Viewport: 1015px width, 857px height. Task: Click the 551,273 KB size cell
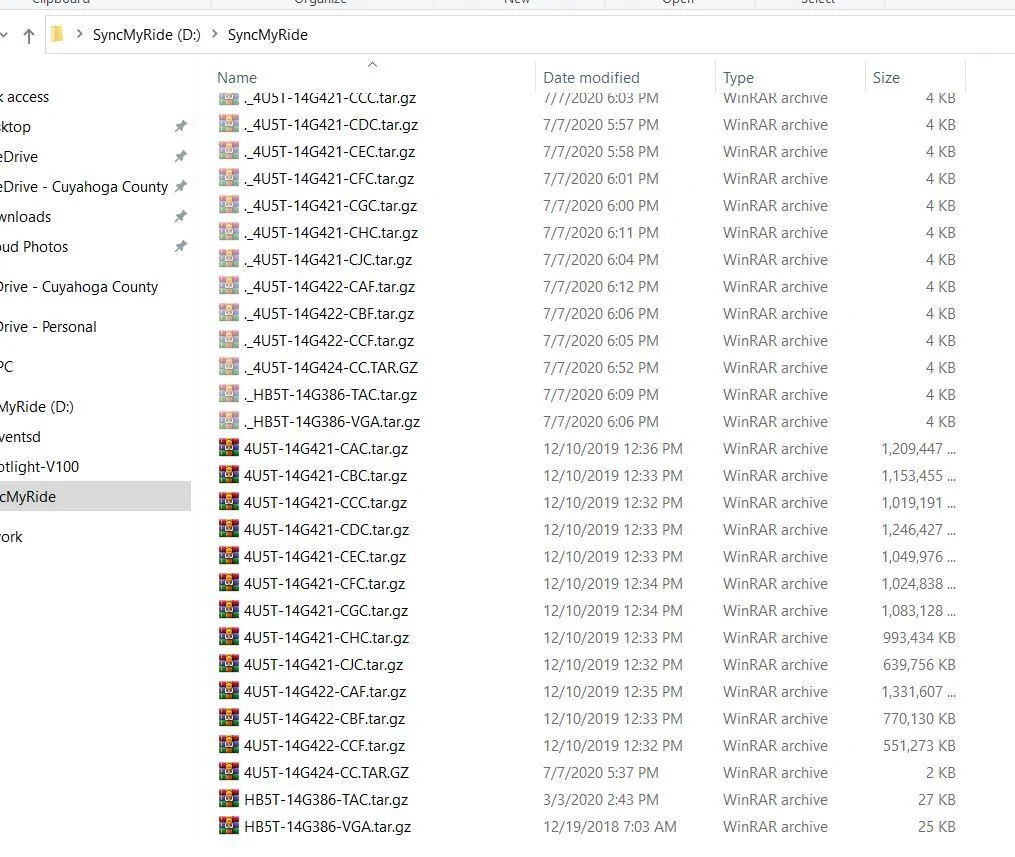[x=919, y=746]
